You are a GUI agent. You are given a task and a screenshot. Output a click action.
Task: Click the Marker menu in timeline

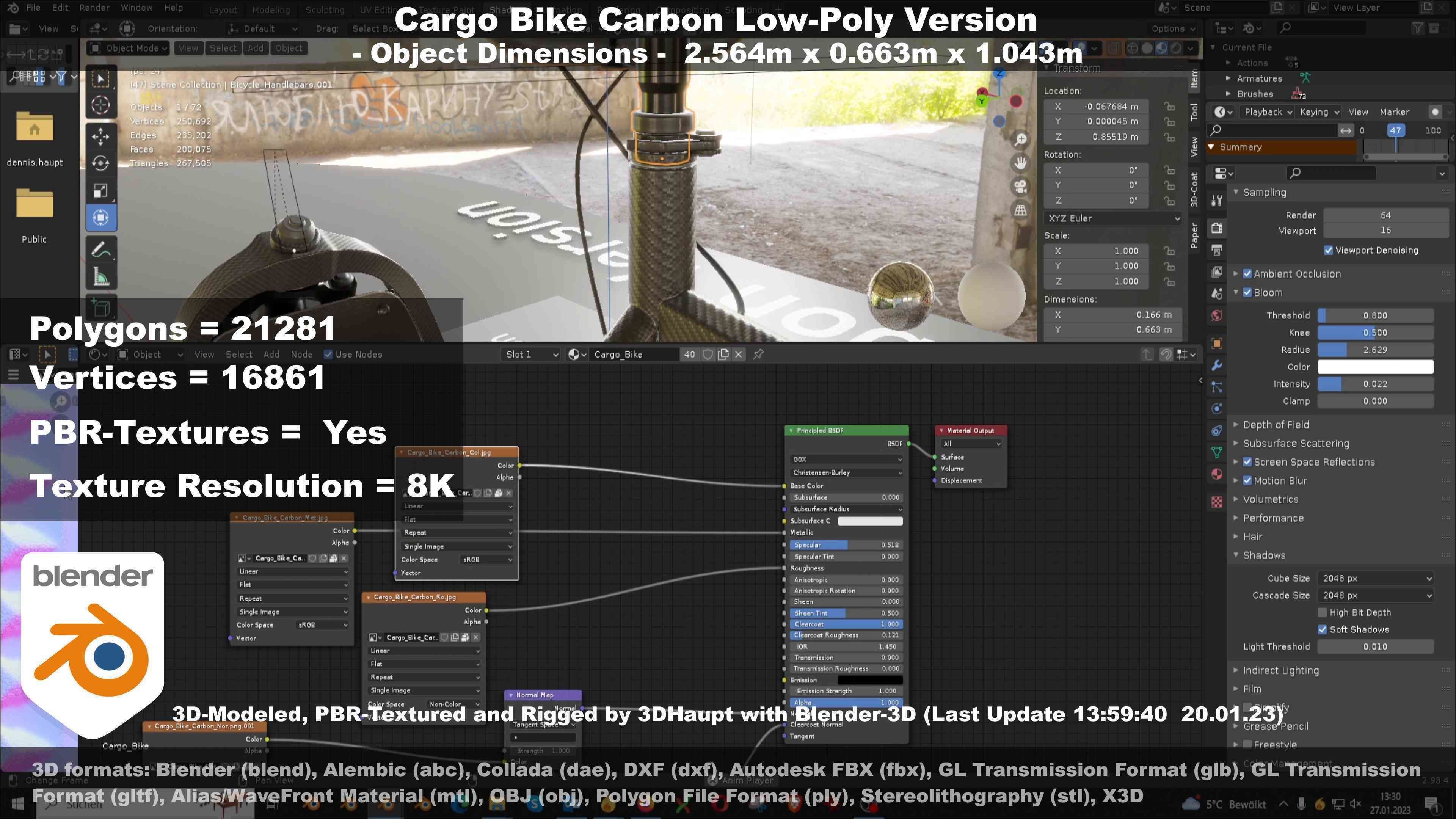[1395, 112]
